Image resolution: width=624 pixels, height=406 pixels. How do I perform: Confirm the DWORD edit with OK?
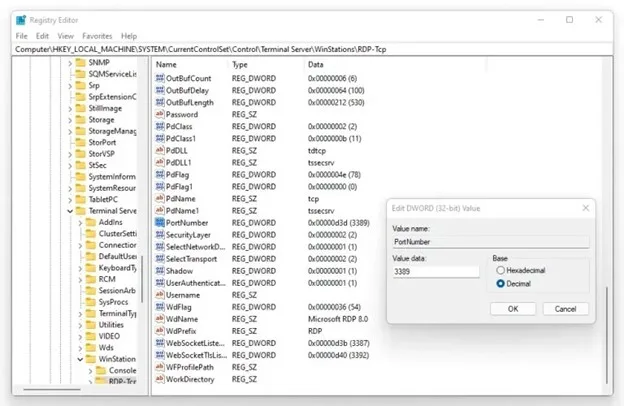point(513,309)
